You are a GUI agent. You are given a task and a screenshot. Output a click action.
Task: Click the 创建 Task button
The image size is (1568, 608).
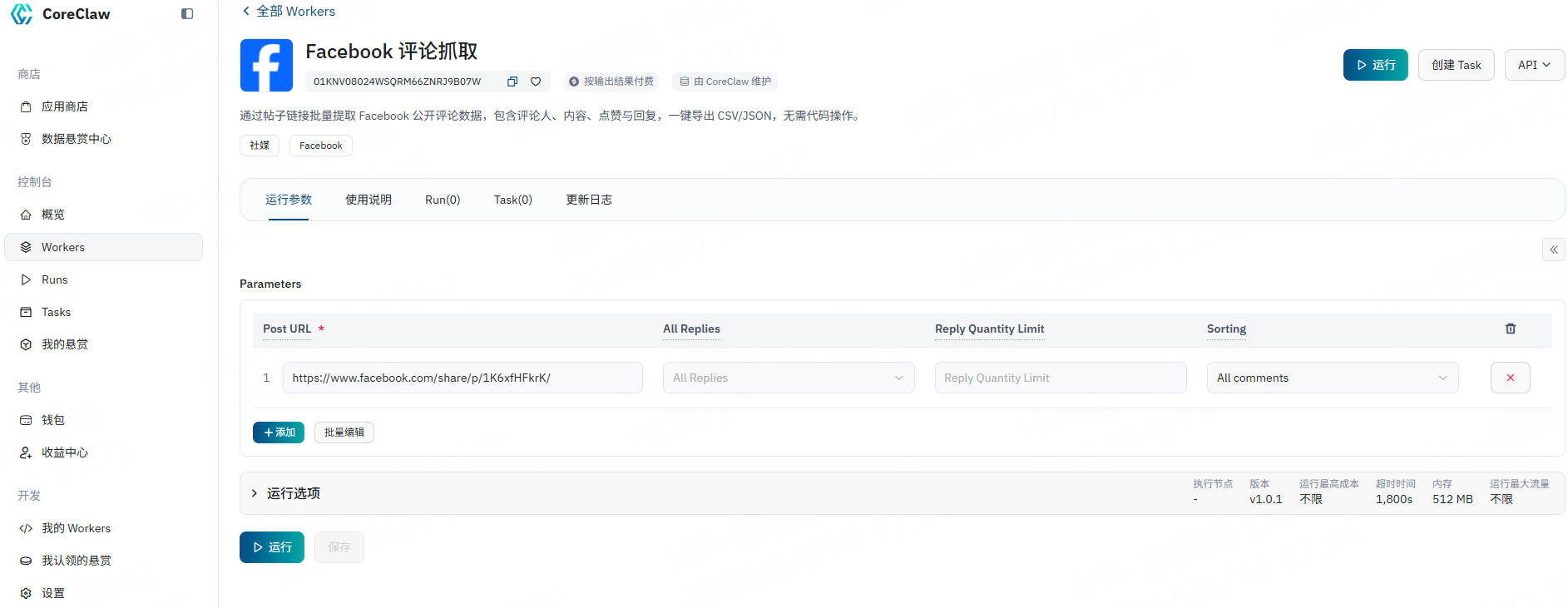pyautogui.click(x=1456, y=65)
